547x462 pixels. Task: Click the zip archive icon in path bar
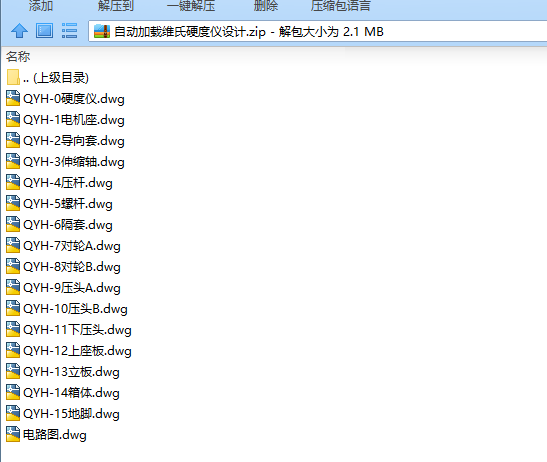pyautogui.click(x=102, y=32)
